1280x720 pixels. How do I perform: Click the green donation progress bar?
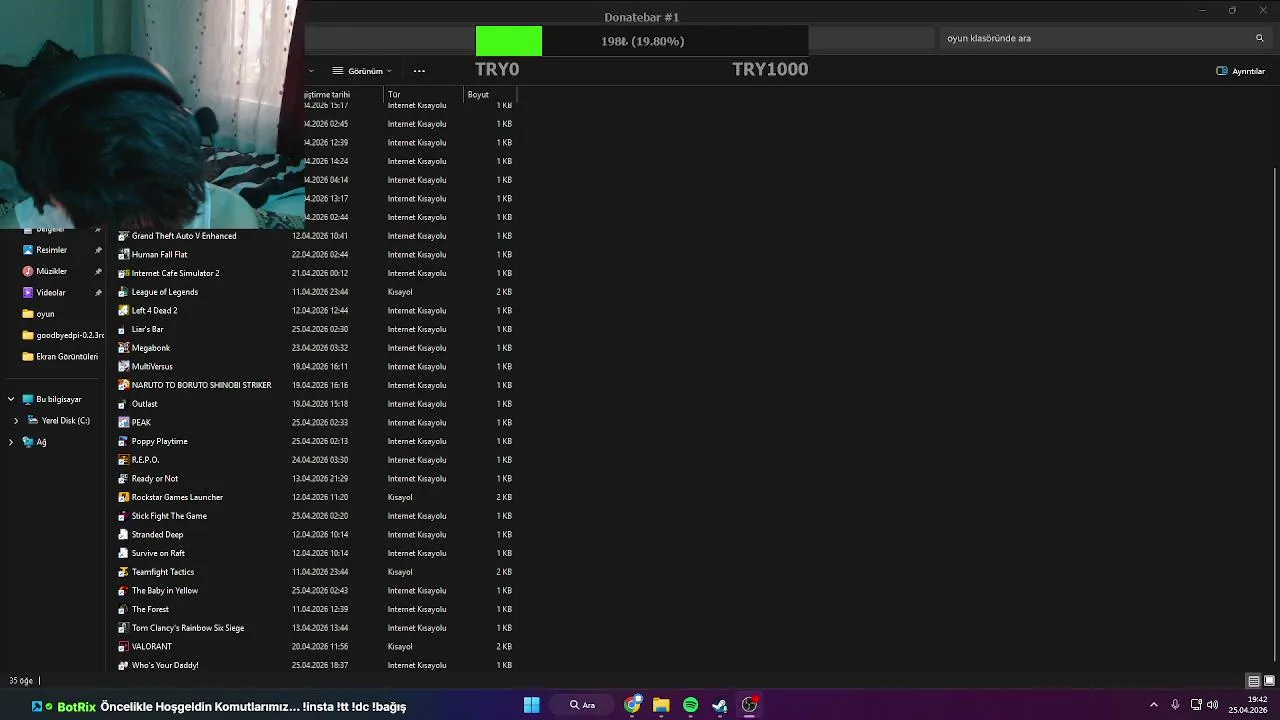pos(509,41)
